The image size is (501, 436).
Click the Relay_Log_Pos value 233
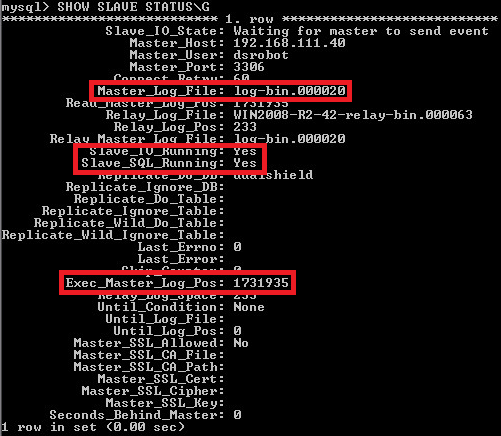[x=245, y=127]
